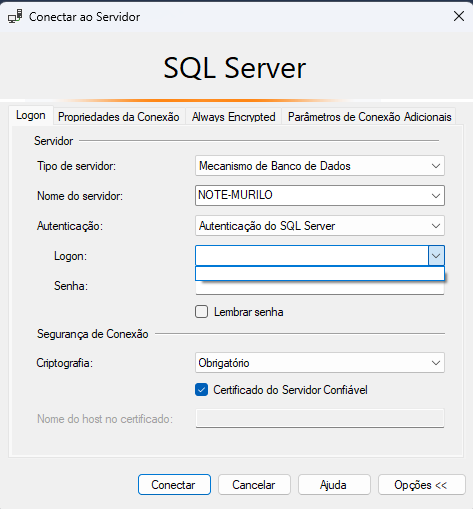Open Parâmetros de Conexão Adicionais tab
Image resolution: width=473 pixels, height=509 pixels.
click(369, 117)
